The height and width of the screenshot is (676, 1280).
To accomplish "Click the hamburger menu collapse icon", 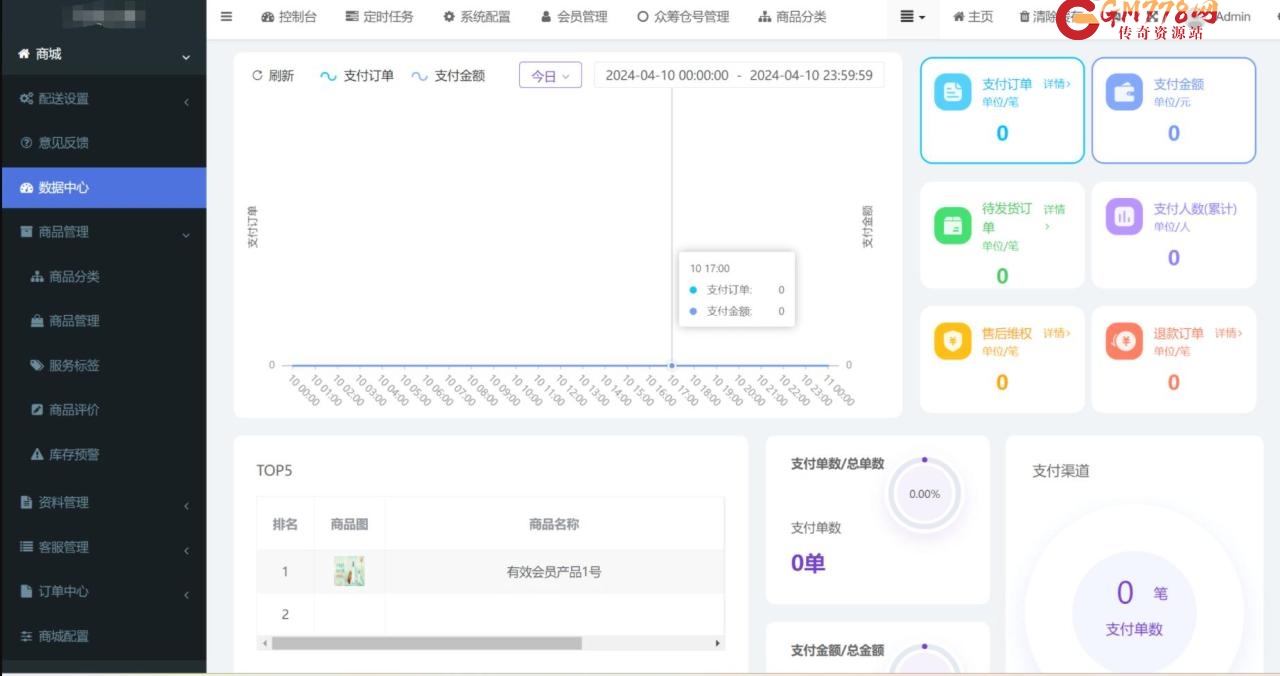I will [227, 17].
